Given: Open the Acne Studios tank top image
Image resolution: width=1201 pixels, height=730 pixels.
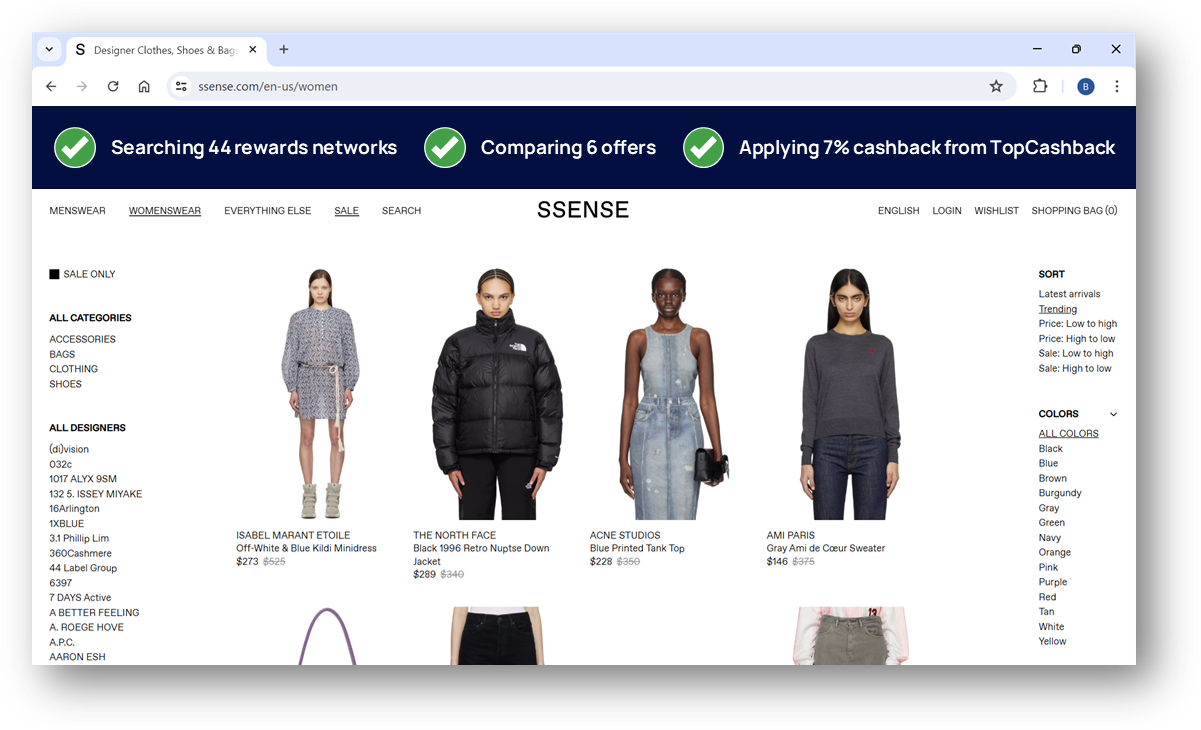Looking at the screenshot, I should (674, 394).
